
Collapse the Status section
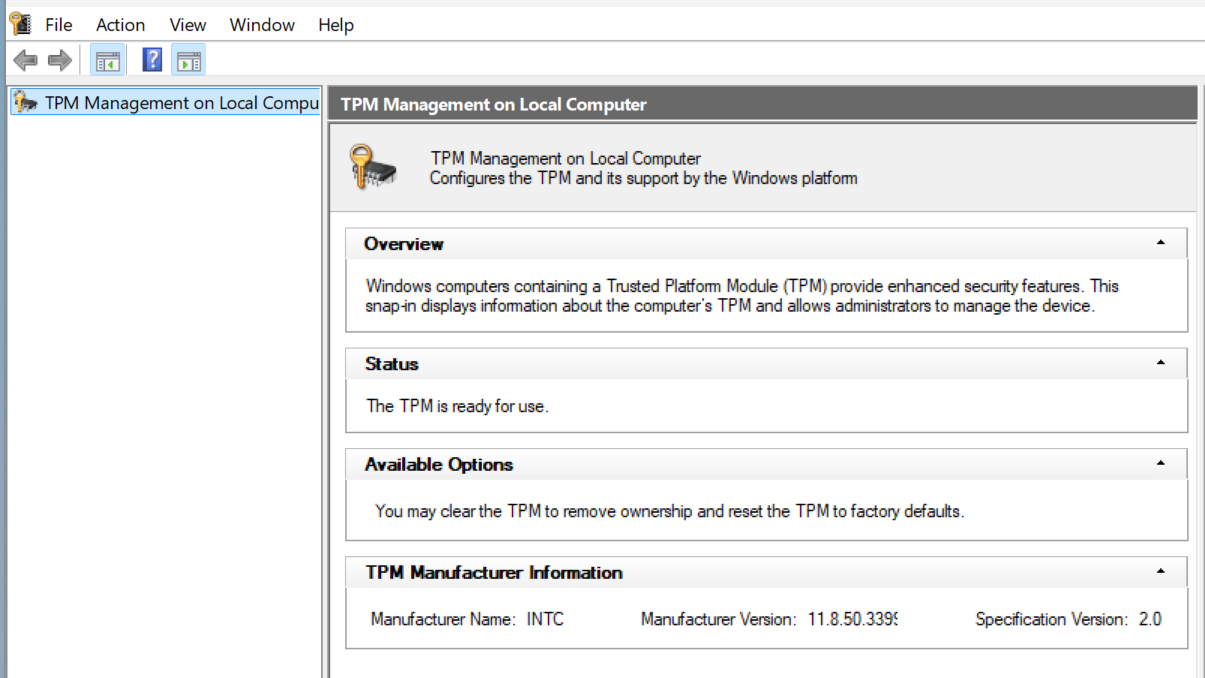[1160, 363]
